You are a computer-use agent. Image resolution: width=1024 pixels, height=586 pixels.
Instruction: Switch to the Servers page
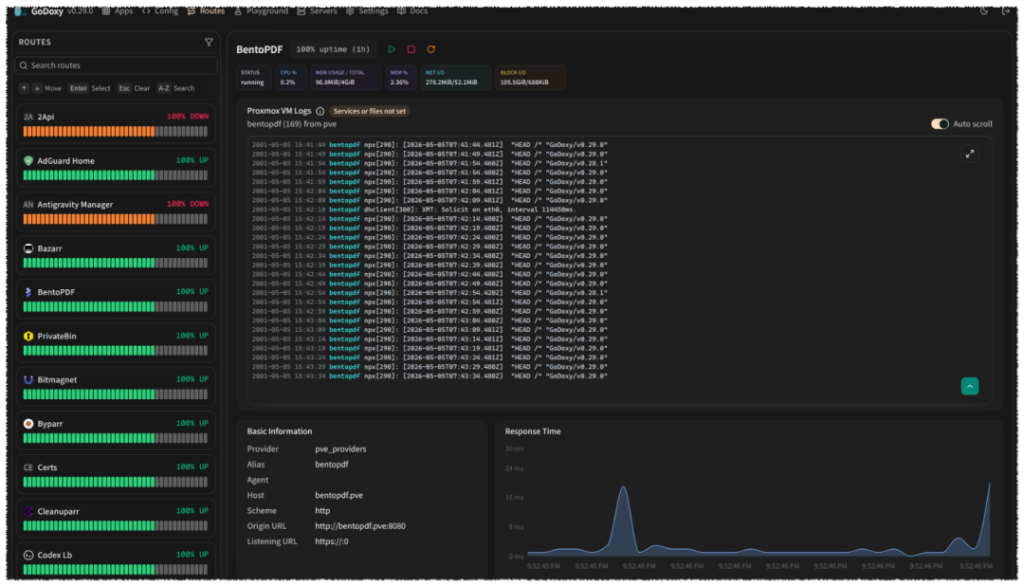pyautogui.click(x=317, y=11)
